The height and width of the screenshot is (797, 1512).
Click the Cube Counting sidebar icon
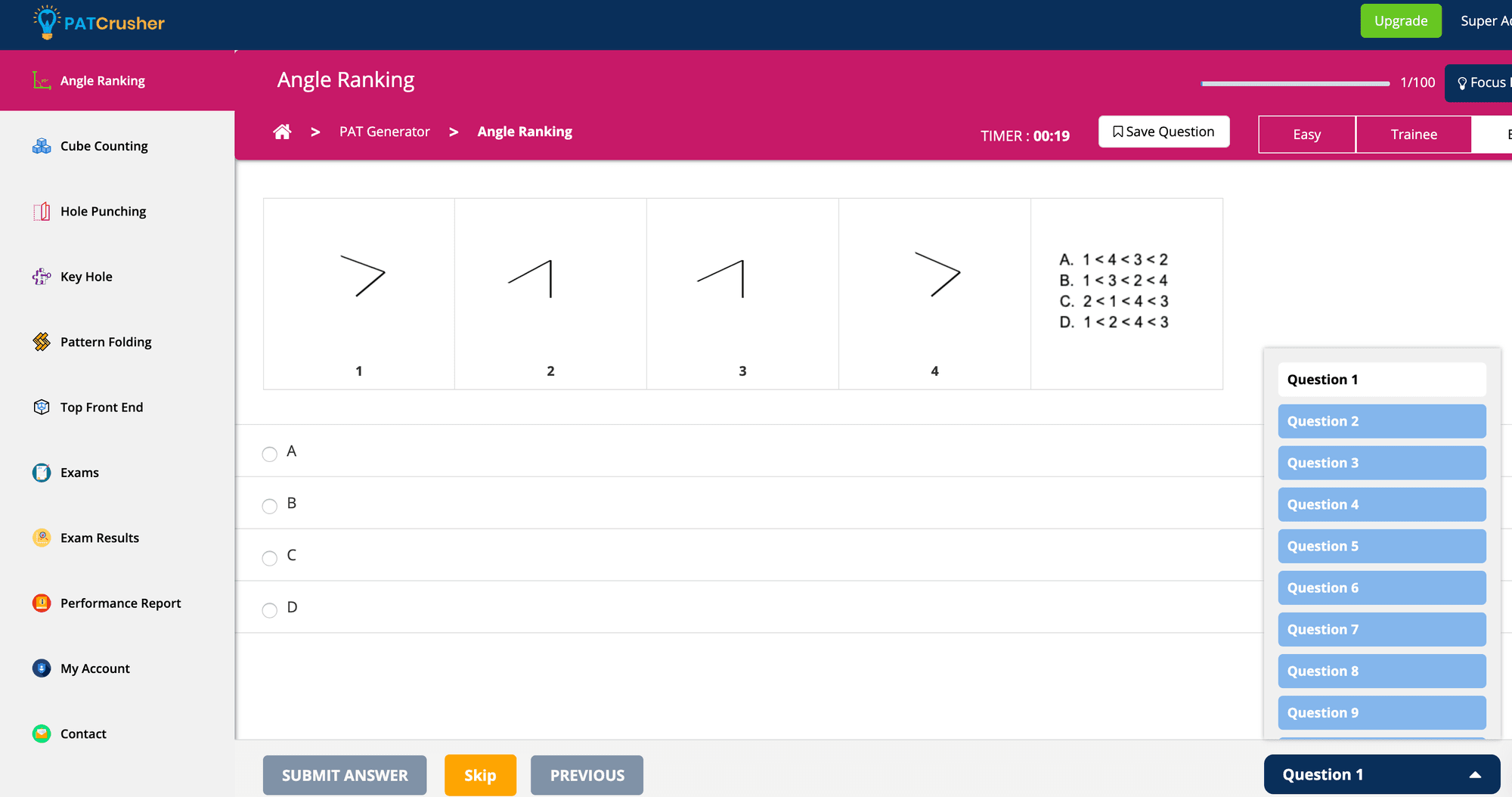click(x=42, y=146)
